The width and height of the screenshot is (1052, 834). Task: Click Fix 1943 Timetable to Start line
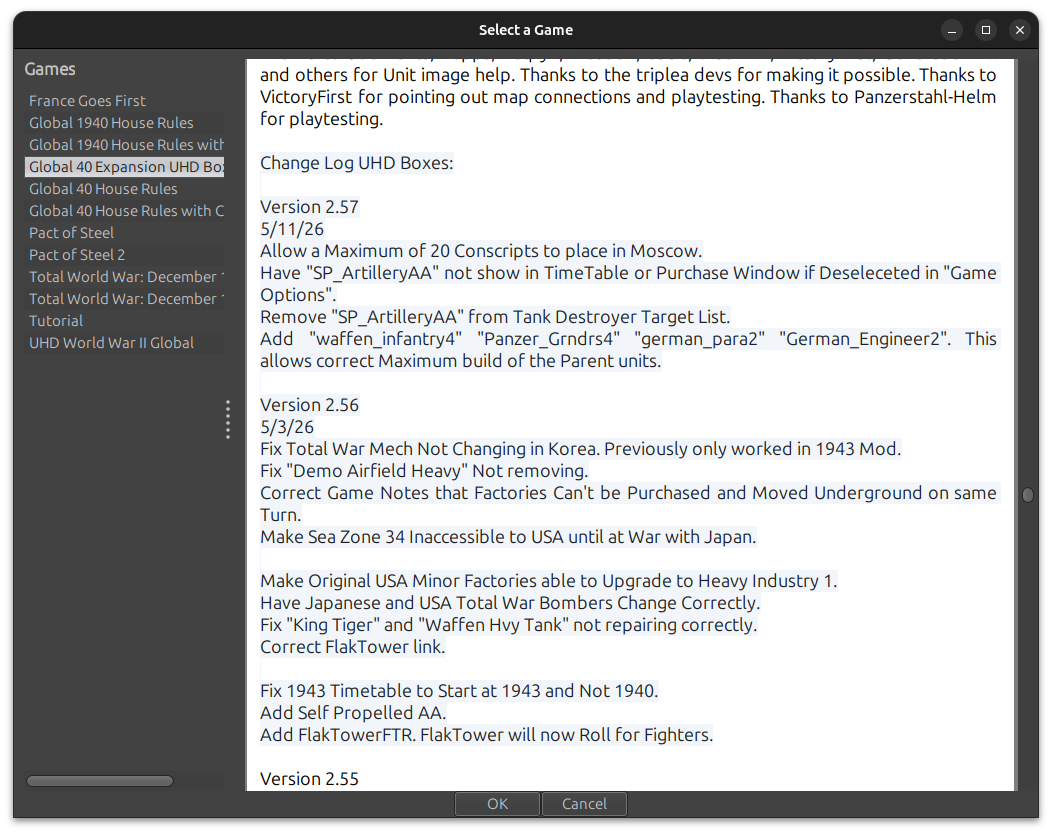point(460,690)
